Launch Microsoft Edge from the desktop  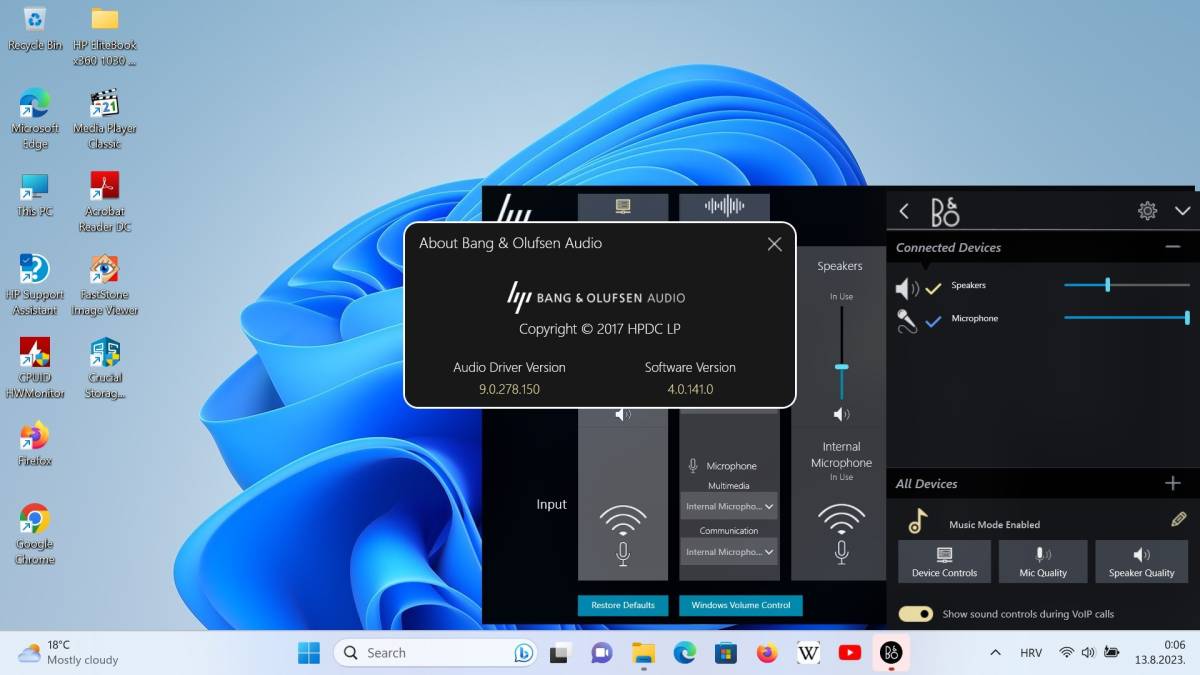35,119
